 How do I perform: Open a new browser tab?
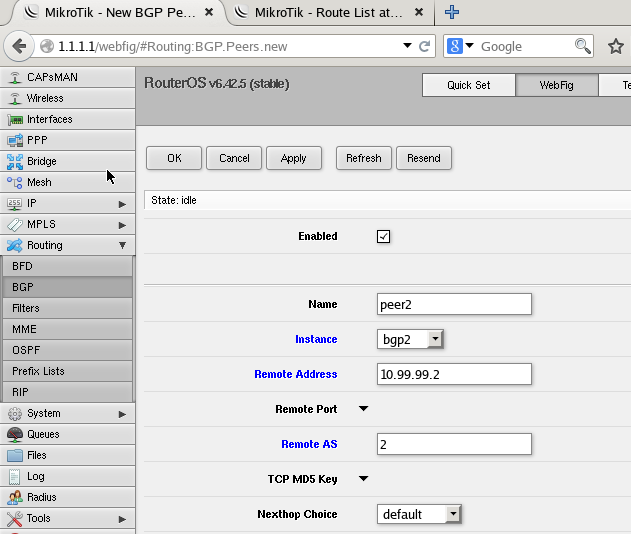coord(452,12)
